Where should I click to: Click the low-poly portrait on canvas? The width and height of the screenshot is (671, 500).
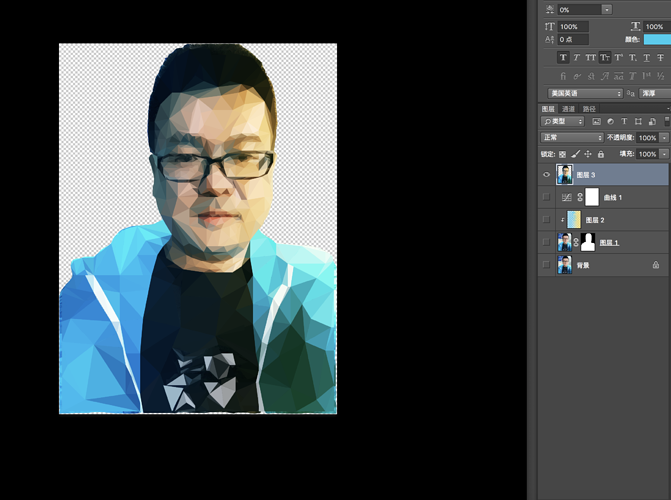point(198,228)
